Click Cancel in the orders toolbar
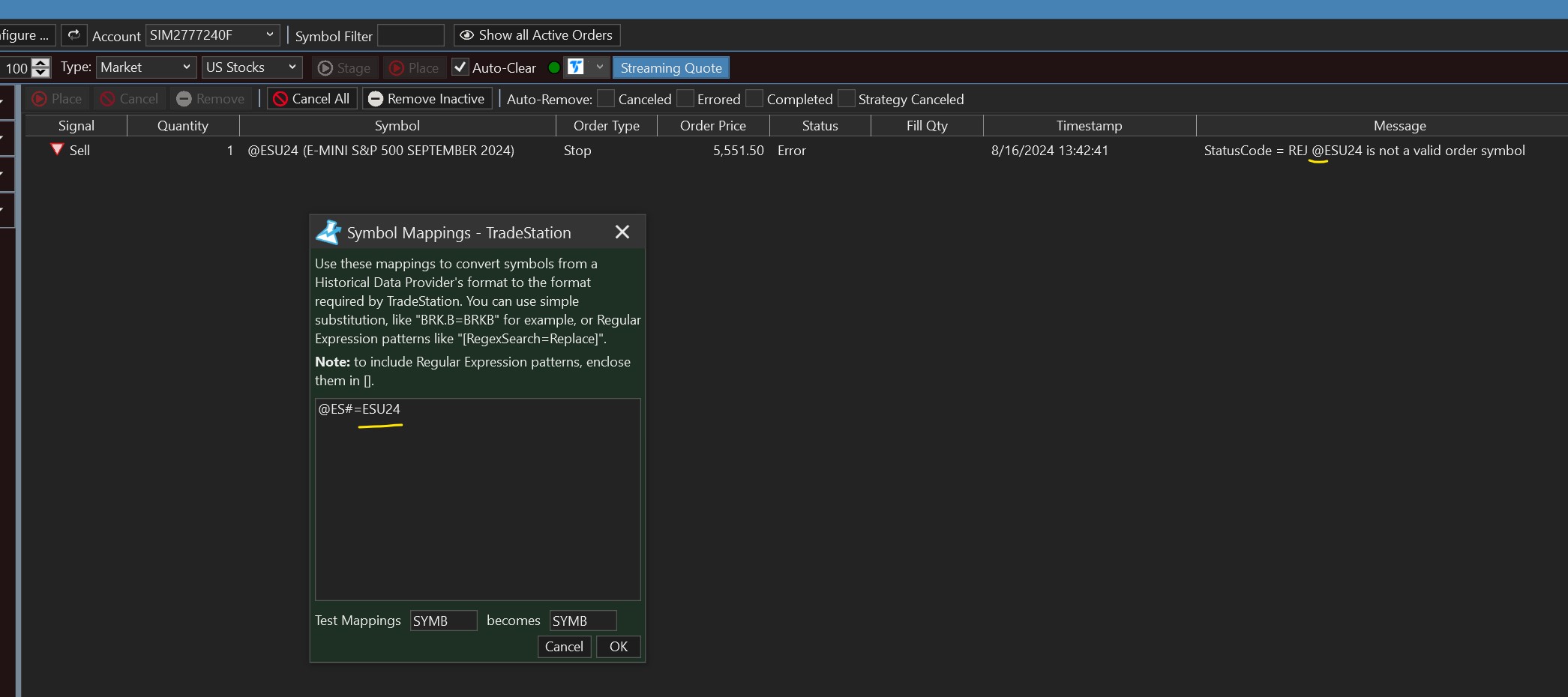1568x697 pixels. 129,99
